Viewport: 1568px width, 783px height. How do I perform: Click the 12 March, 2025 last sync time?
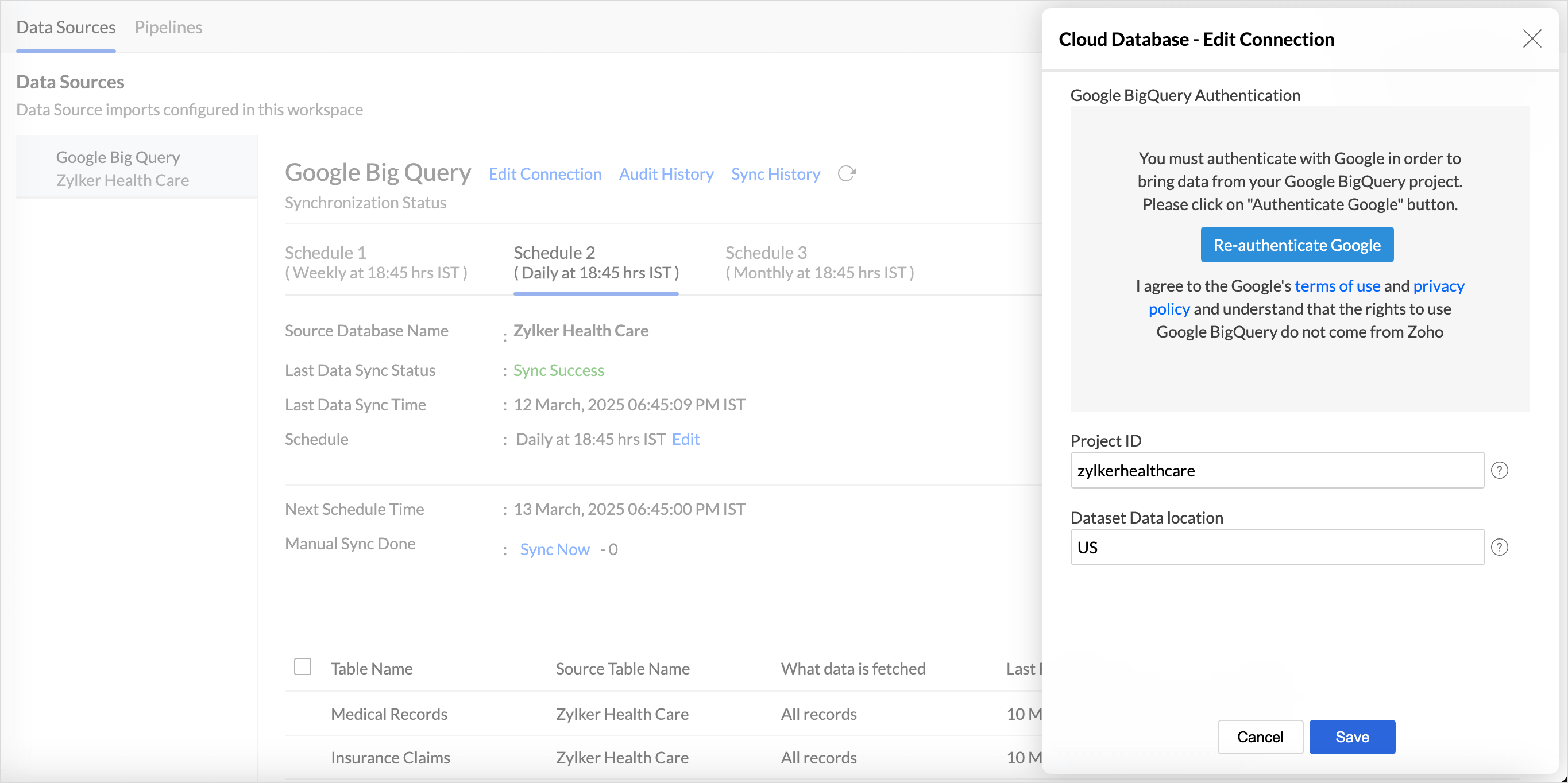point(629,405)
